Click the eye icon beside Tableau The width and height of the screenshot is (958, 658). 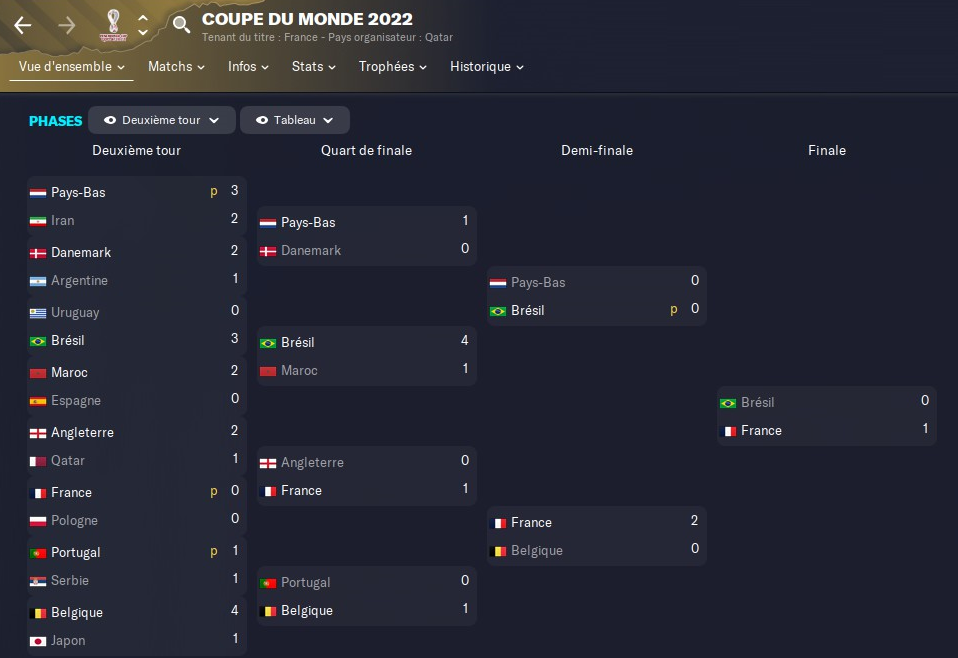click(262, 120)
